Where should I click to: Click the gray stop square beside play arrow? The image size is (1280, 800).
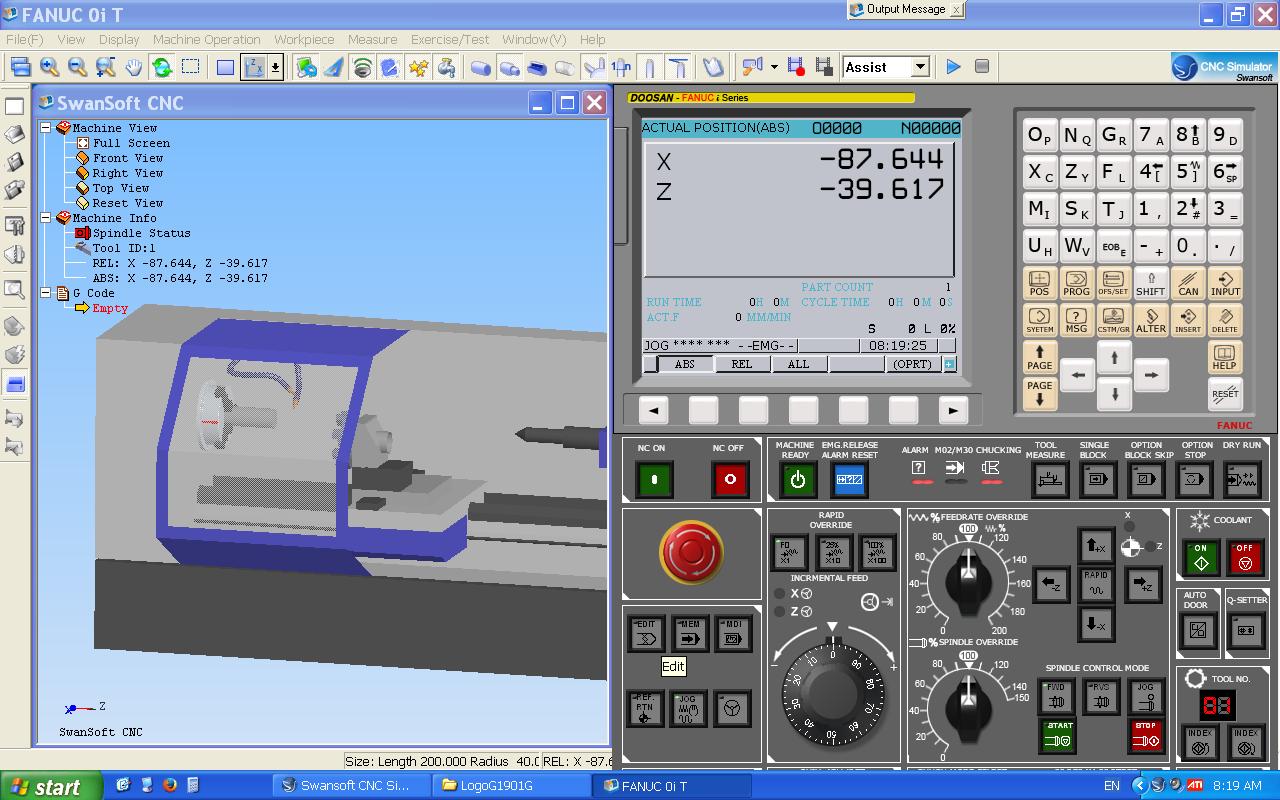coord(982,66)
